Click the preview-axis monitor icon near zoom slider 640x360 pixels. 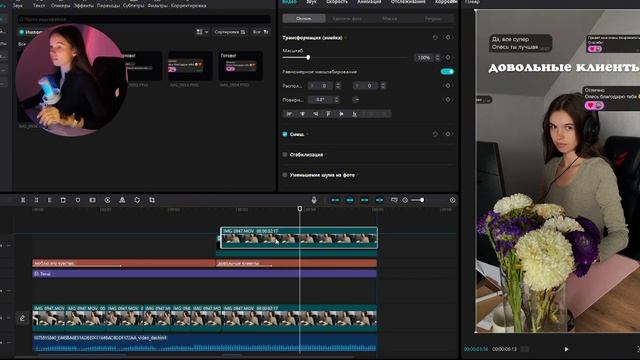pyautogui.click(x=394, y=200)
